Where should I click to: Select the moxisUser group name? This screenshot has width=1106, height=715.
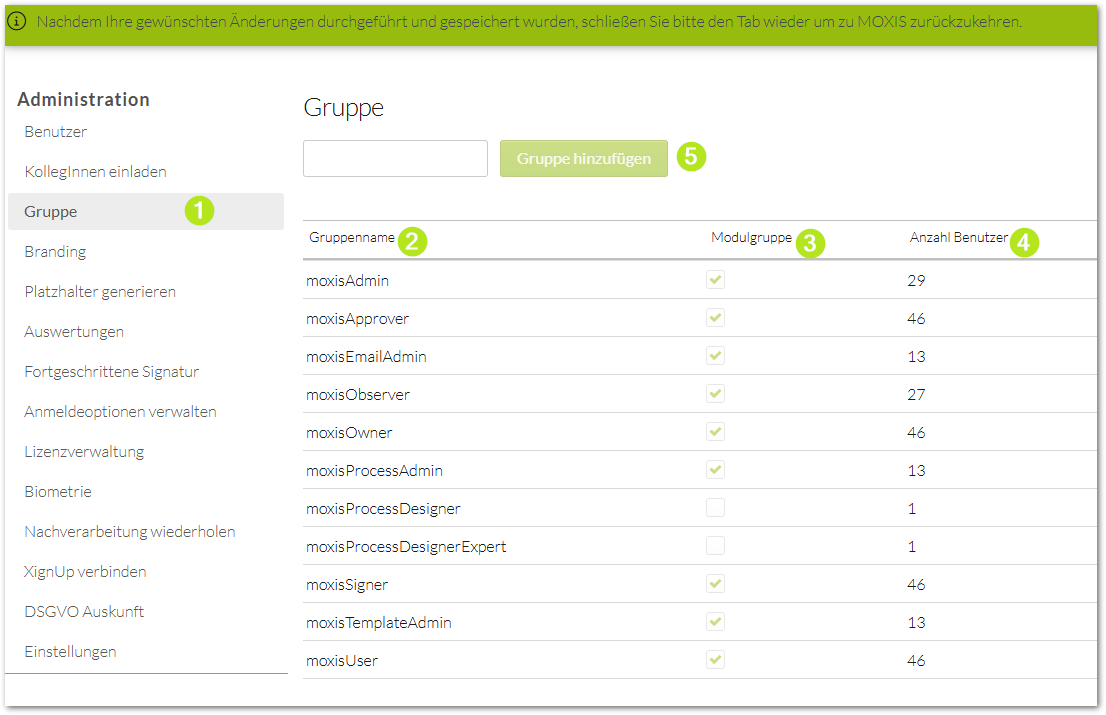point(342,661)
